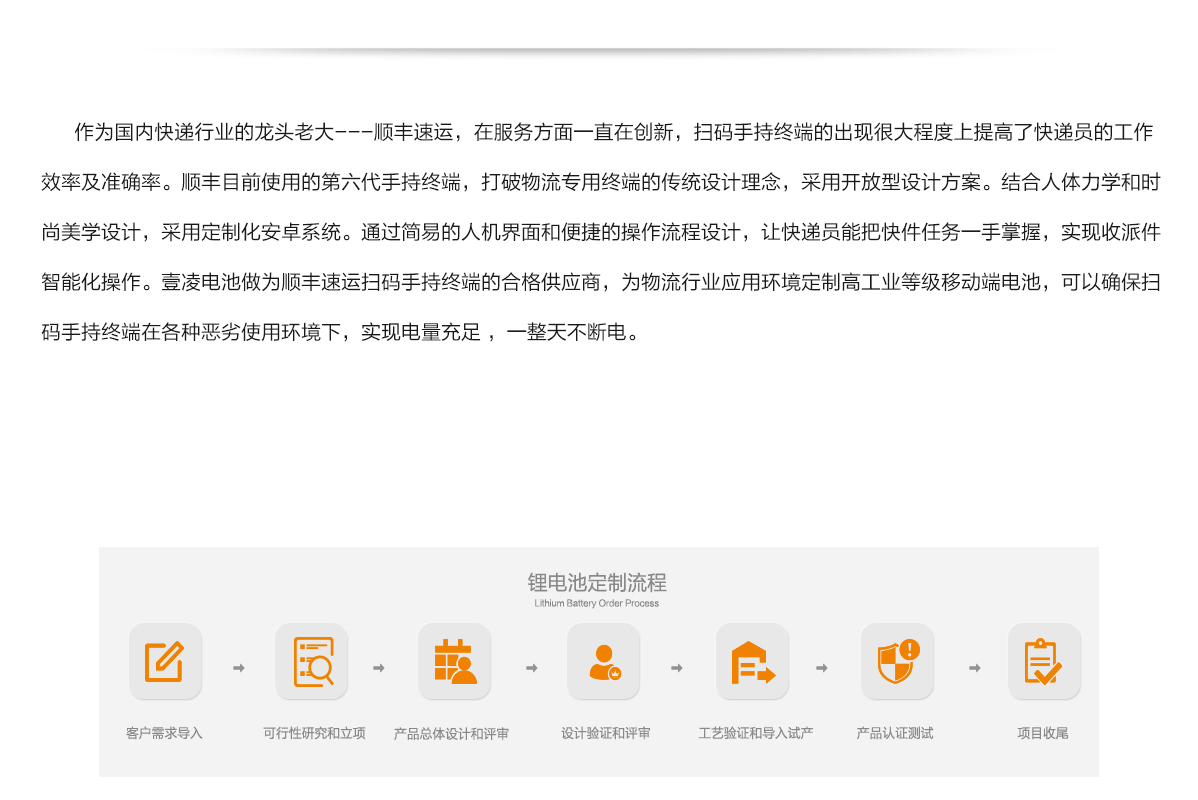The image size is (1198, 800).
Task: Click the 可行性研究和立项 text label
Action: [314, 733]
